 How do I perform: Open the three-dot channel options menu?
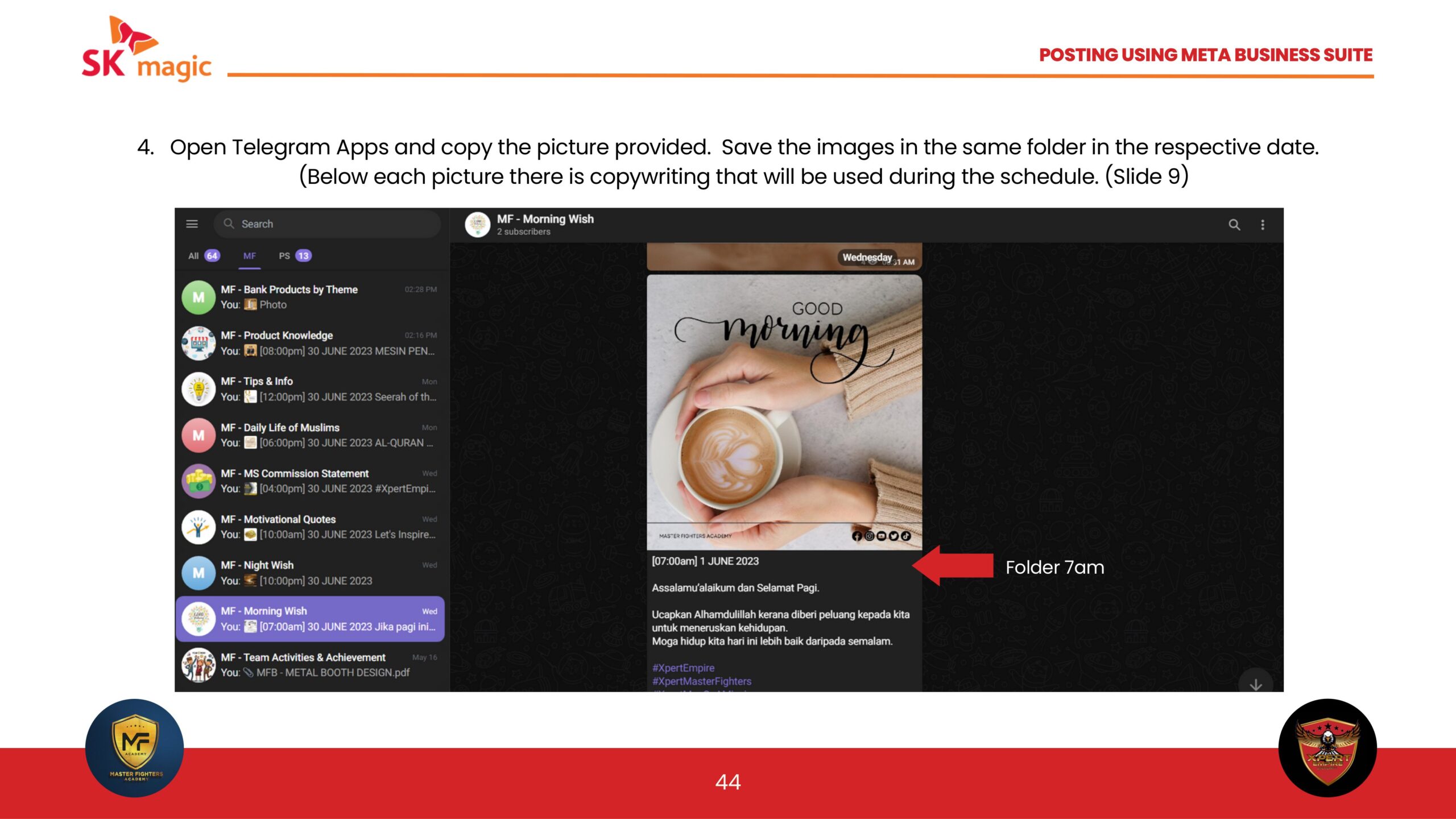pyautogui.click(x=1263, y=225)
